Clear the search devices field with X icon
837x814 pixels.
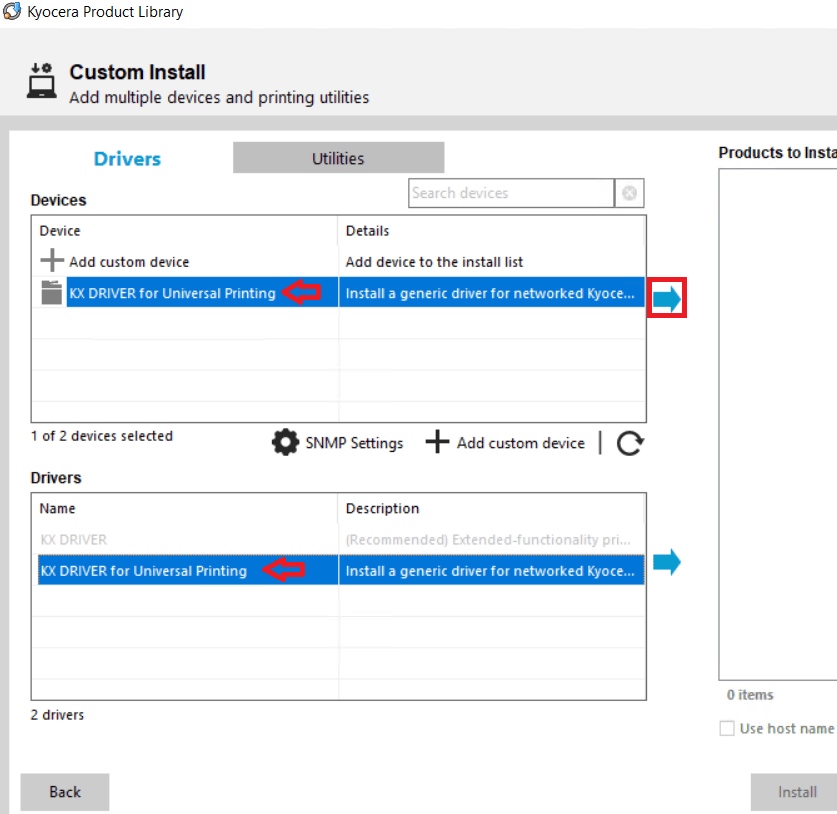(x=629, y=193)
